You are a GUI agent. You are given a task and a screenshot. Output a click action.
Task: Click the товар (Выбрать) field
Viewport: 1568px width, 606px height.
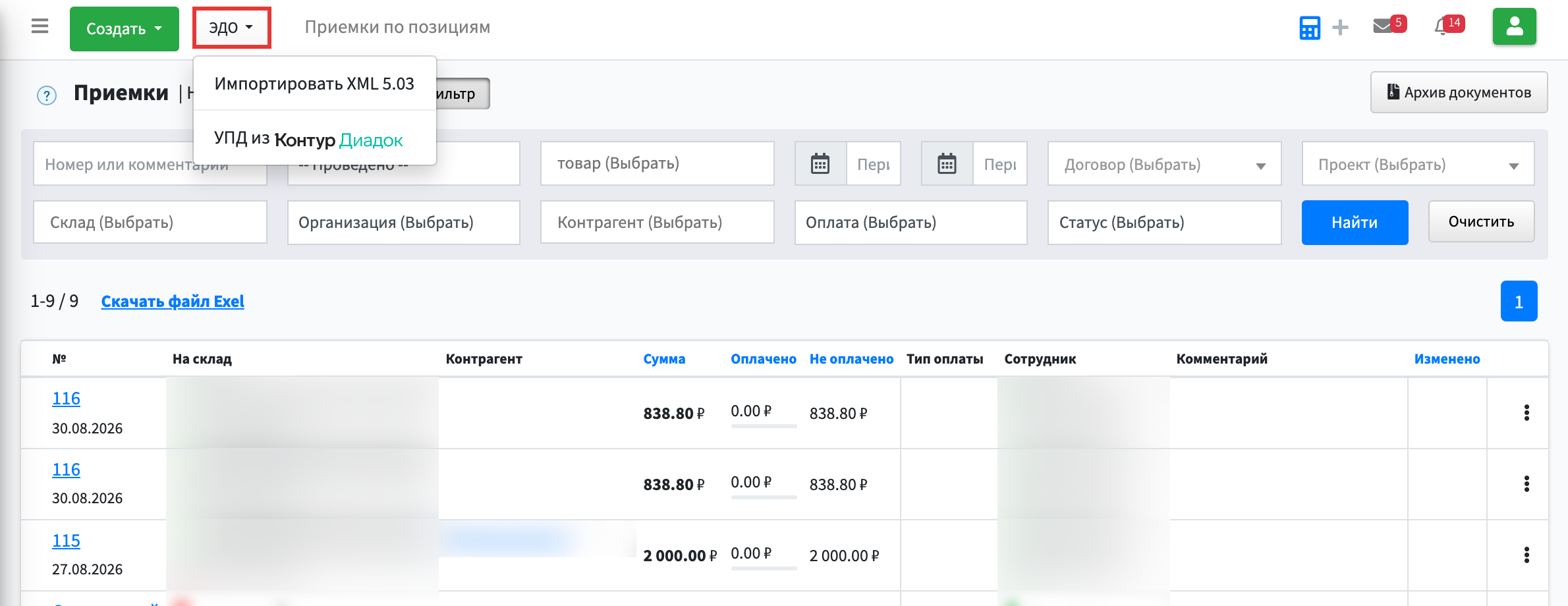pyautogui.click(x=657, y=163)
